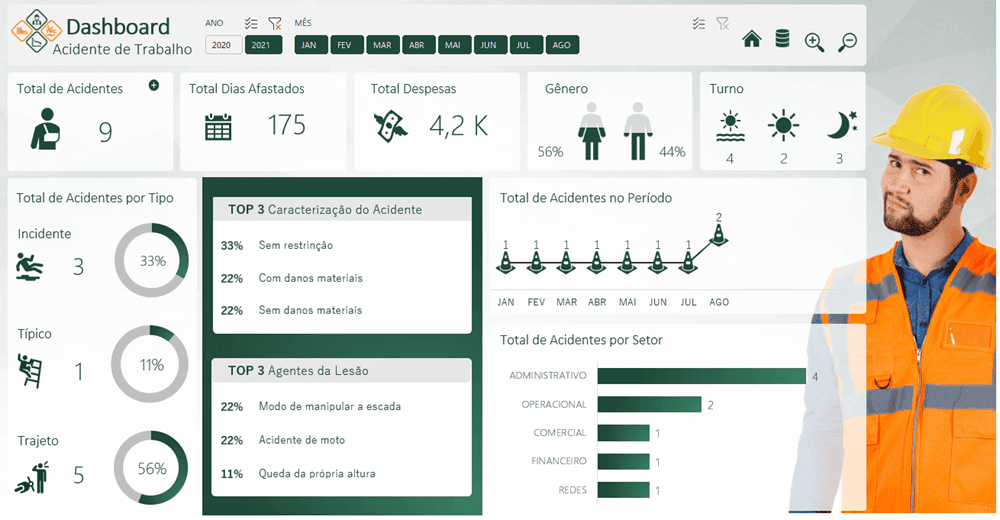Open the database icon

point(783,38)
